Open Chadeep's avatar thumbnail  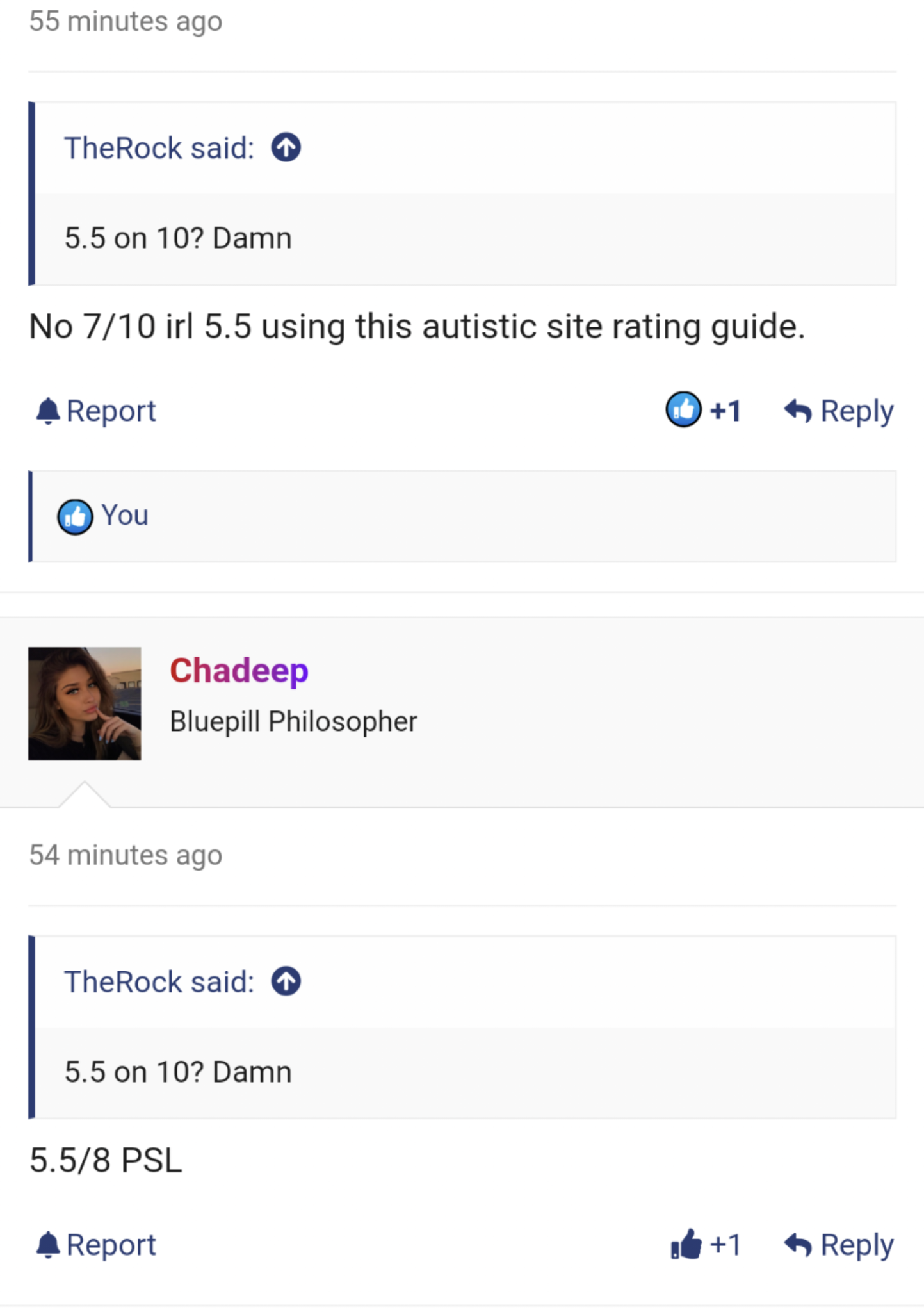click(x=85, y=703)
